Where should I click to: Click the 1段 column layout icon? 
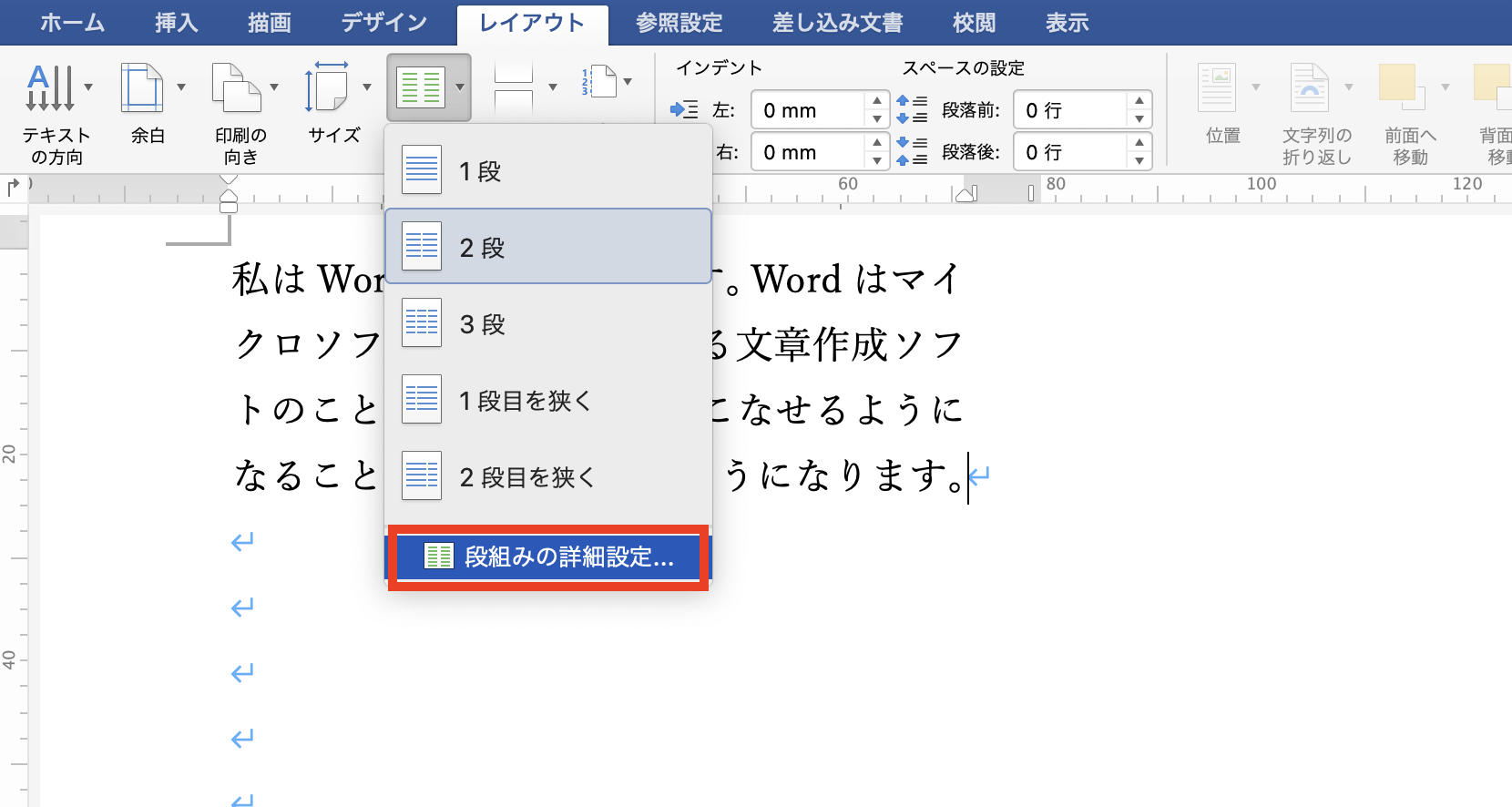point(422,170)
